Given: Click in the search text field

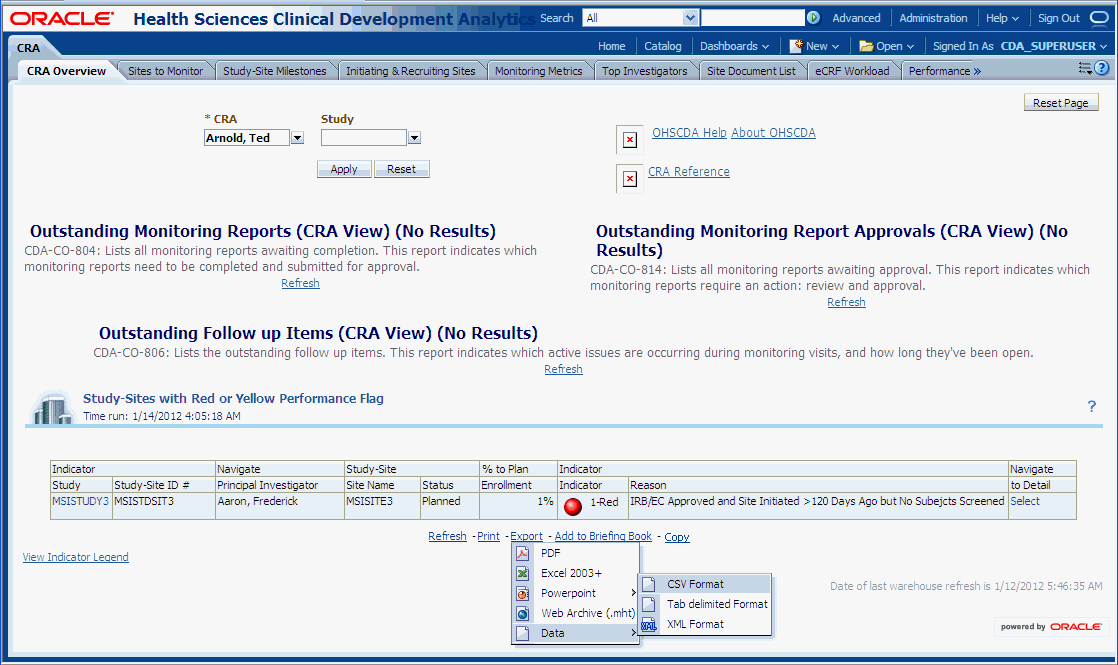Looking at the screenshot, I should pos(752,18).
